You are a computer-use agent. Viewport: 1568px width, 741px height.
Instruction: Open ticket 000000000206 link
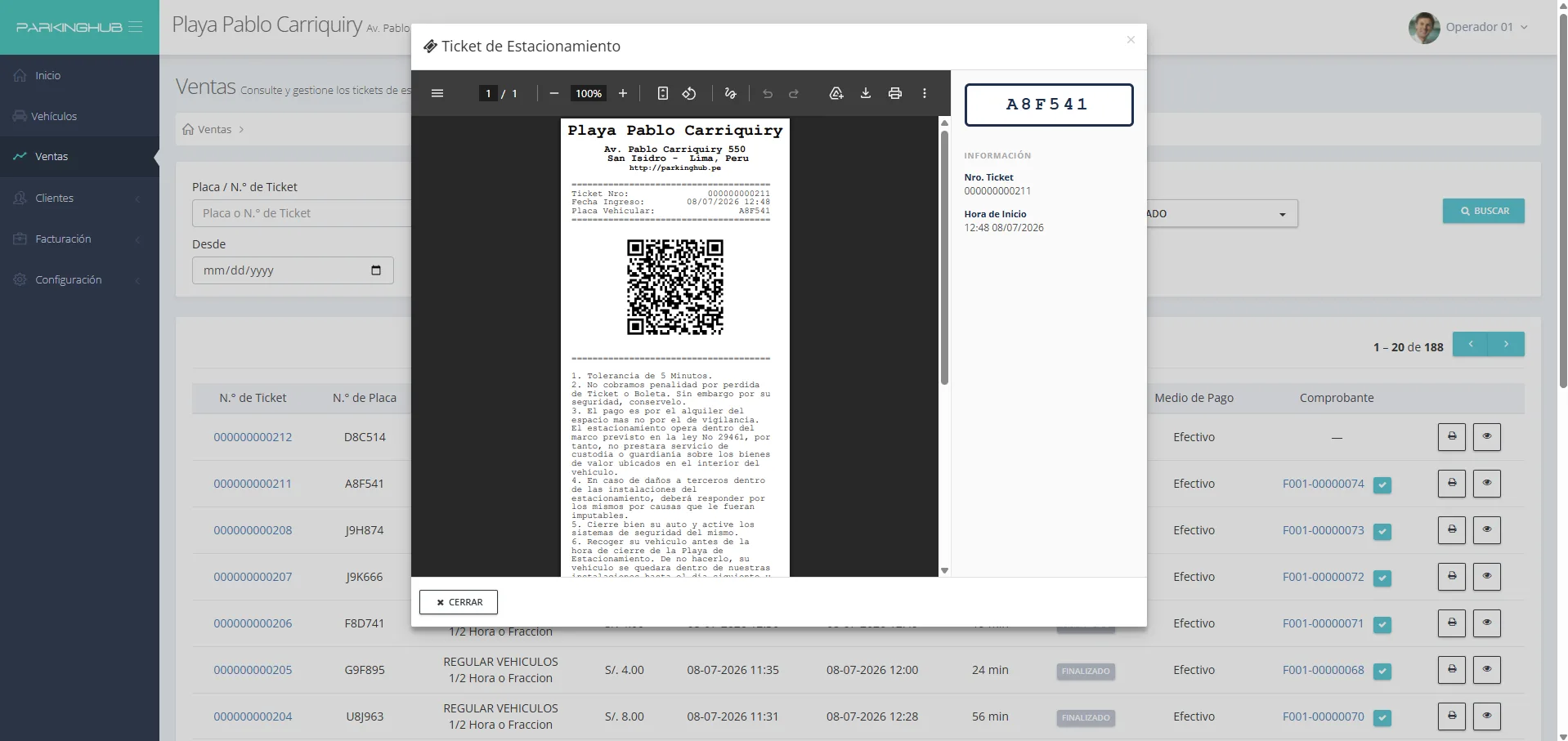click(x=253, y=623)
